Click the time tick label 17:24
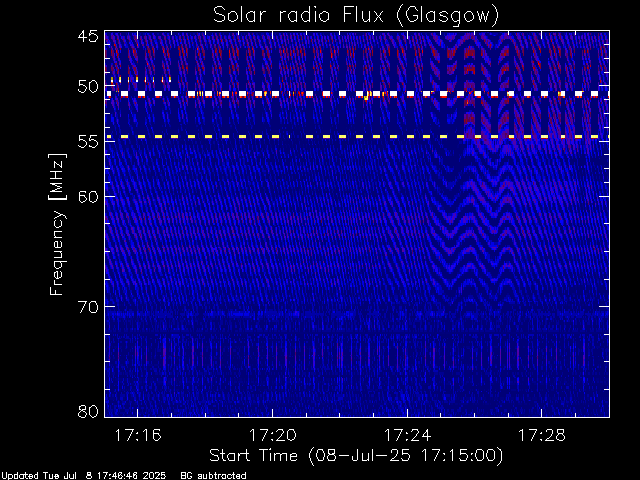The height and width of the screenshot is (480, 640). click(x=407, y=435)
